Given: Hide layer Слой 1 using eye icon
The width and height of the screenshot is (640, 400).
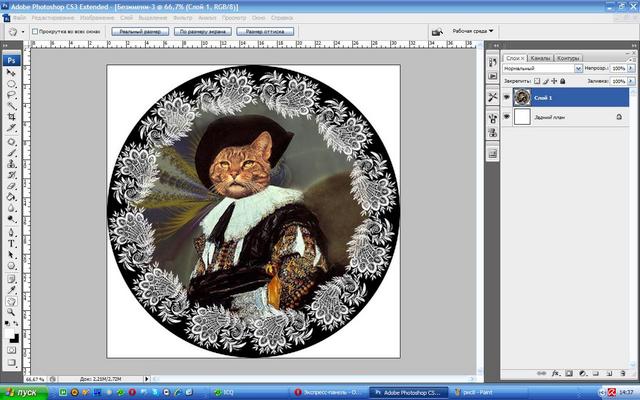Looking at the screenshot, I should (507, 97).
